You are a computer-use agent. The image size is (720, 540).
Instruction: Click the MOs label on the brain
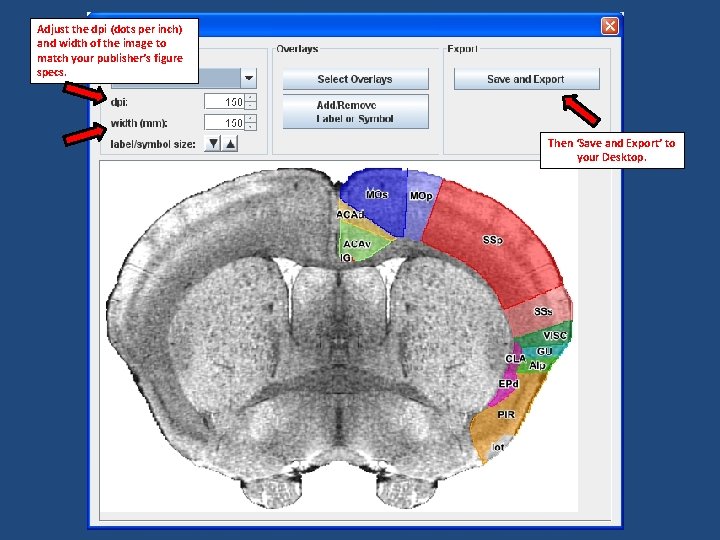377,195
